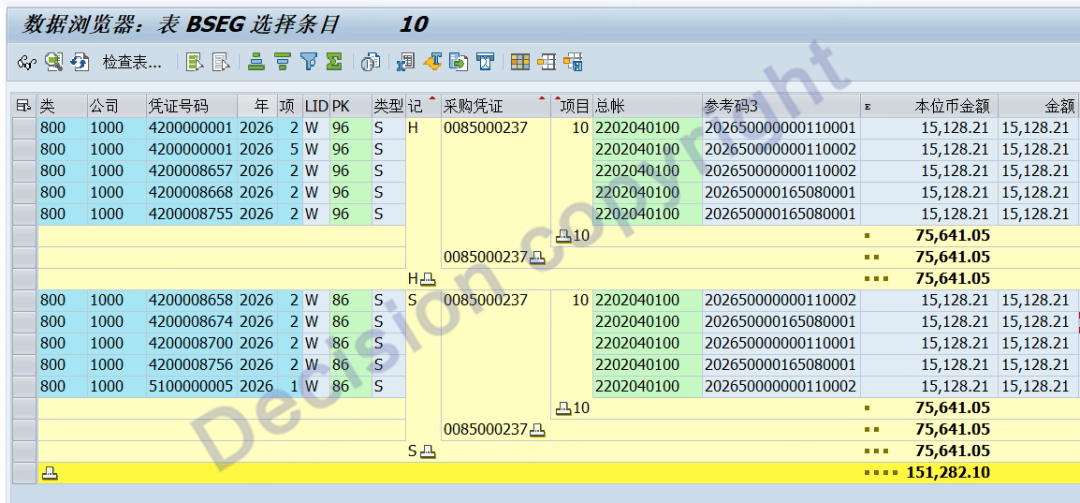The image size is (1080, 503).
Task: Click the 本位币金额 column header
Action: click(x=950, y=106)
